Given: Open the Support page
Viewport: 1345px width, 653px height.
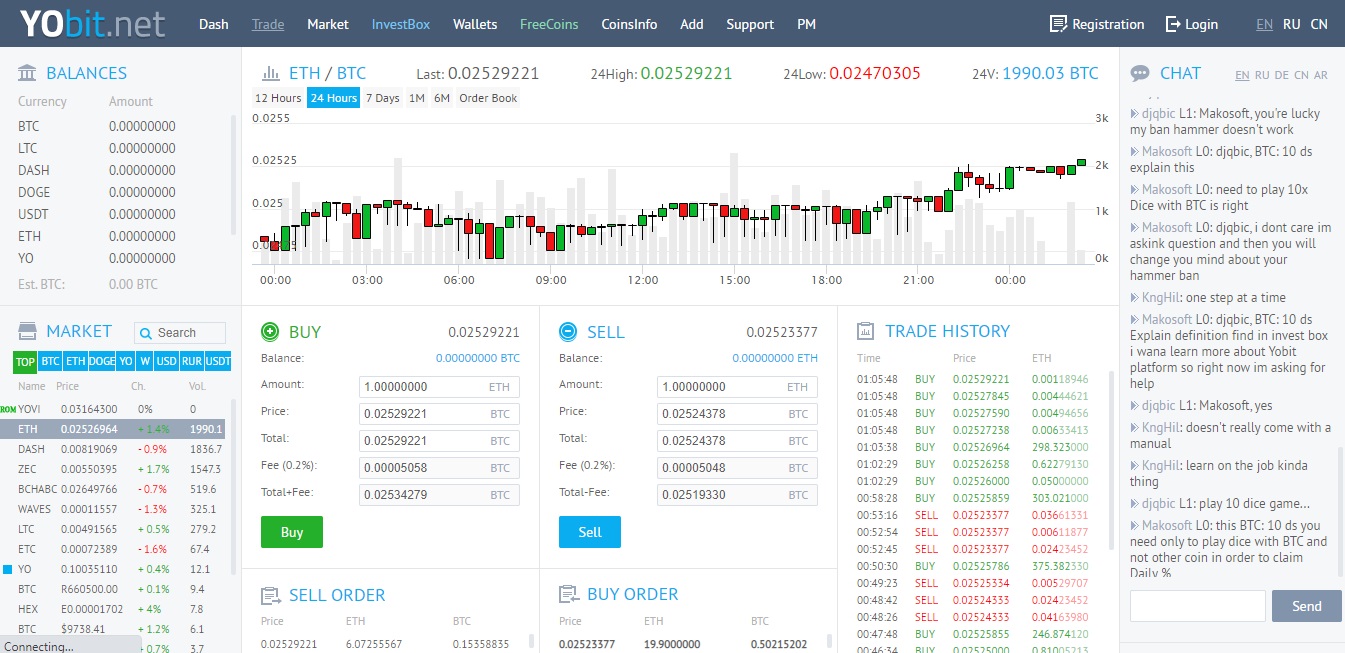Looking at the screenshot, I should pos(750,24).
